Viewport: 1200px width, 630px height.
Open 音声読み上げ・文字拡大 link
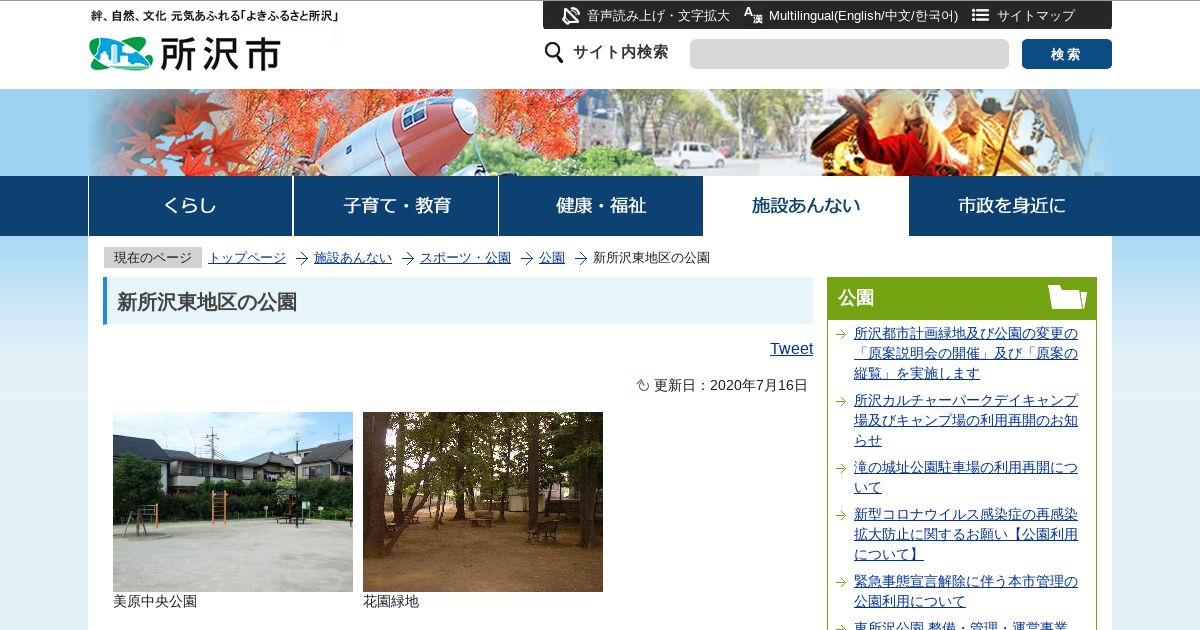658,16
